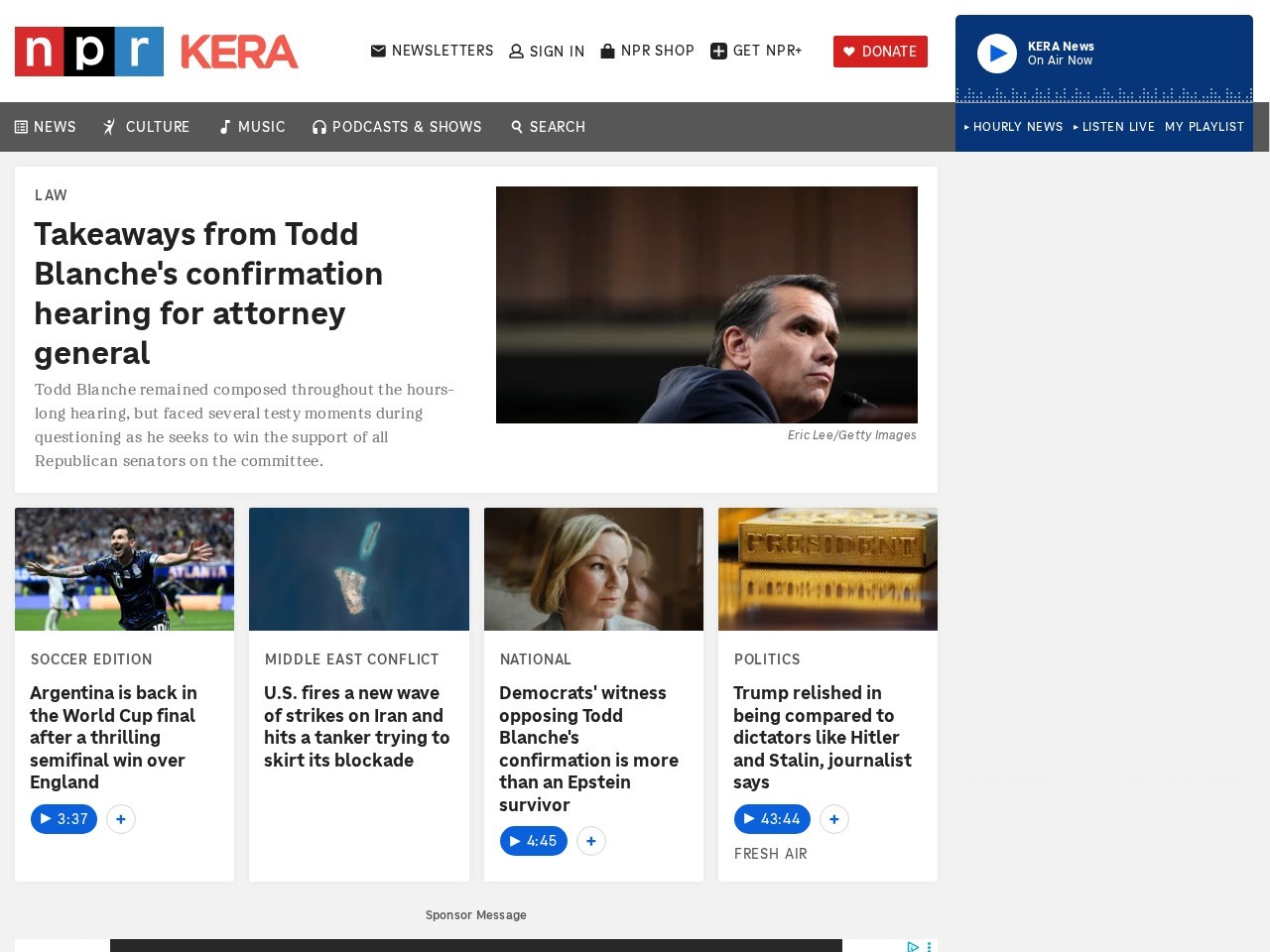Play KERA News live stream
The image size is (1270, 952).
coord(997,54)
